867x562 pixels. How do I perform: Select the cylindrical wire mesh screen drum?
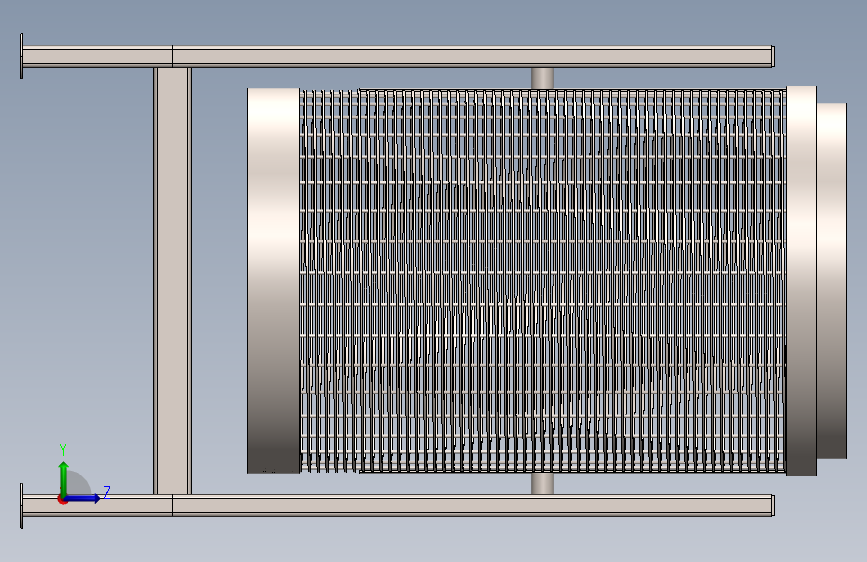(542, 281)
